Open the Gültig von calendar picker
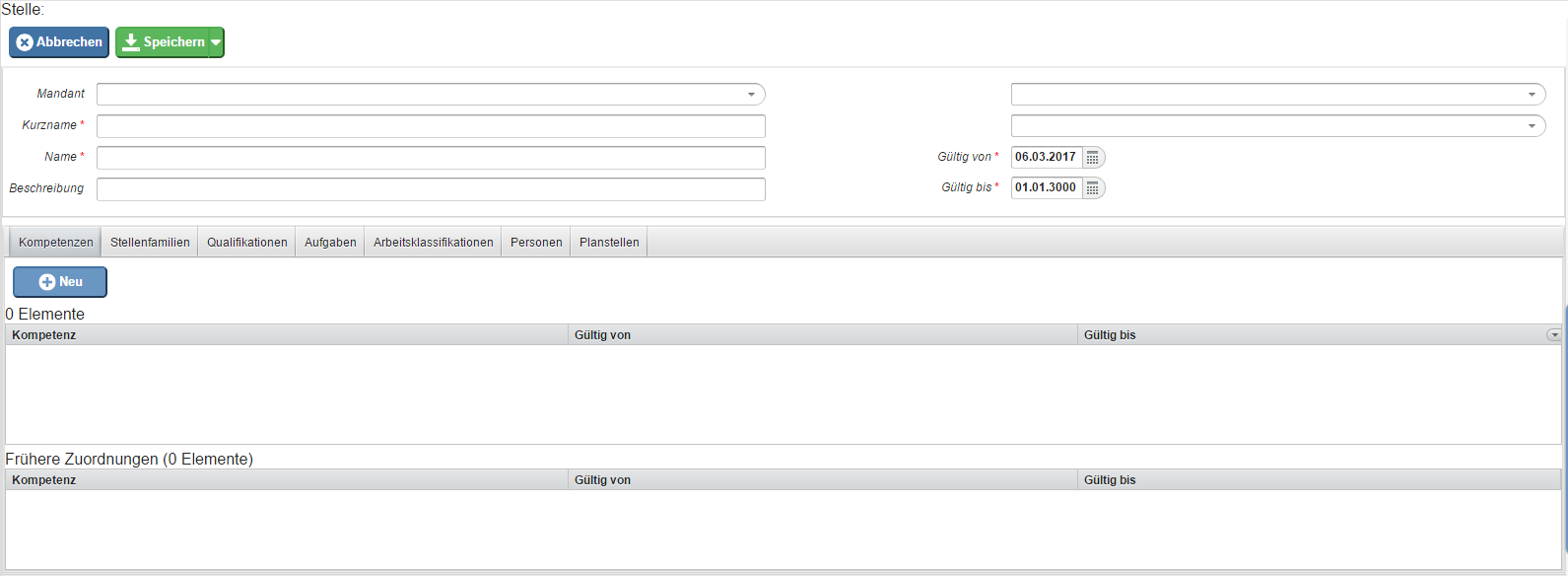Image resolution: width=1568 pixels, height=576 pixels. (1092, 158)
